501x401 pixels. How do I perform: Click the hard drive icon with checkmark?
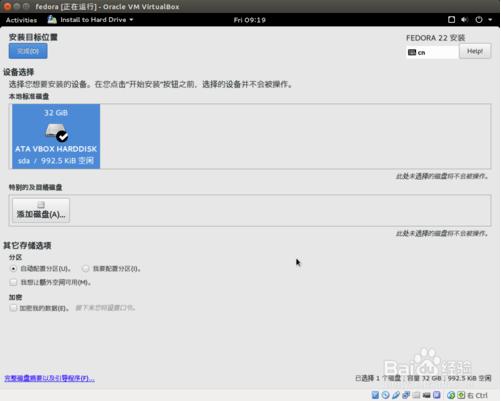click(x=56, y=132)
